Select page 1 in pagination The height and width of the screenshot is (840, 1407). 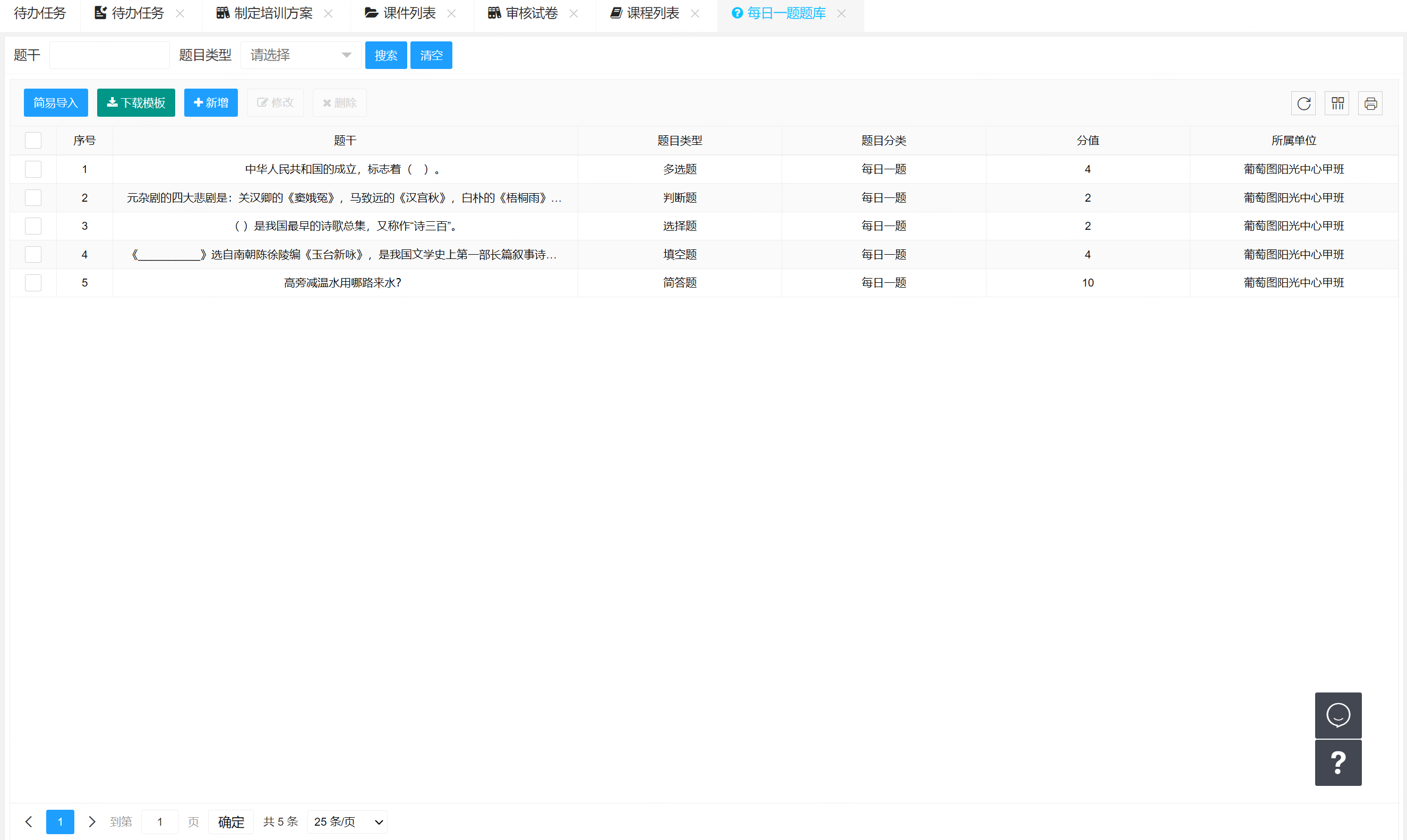60,821
